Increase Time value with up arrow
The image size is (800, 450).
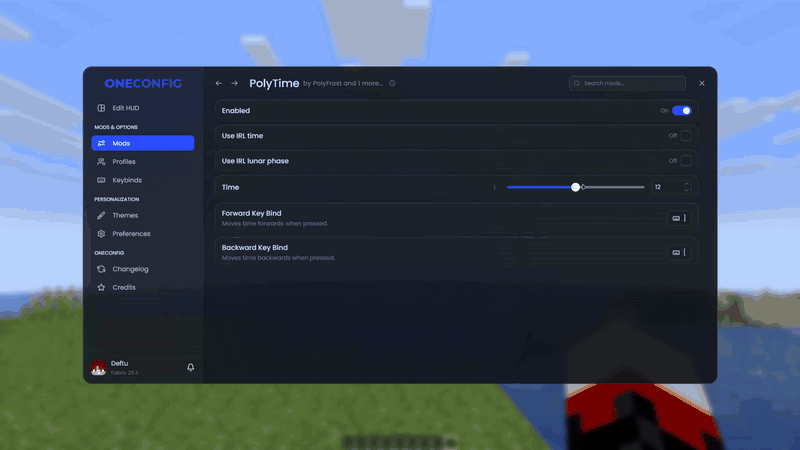(x=686, y=184)
